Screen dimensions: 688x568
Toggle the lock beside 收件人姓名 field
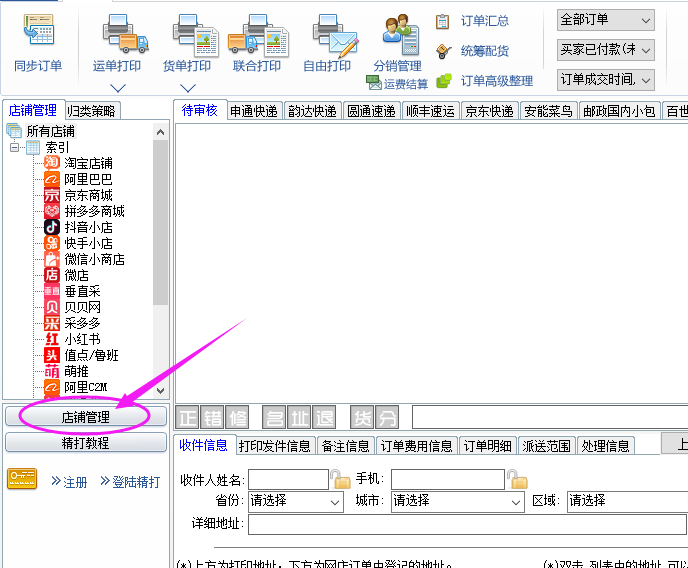pos(341,480)
